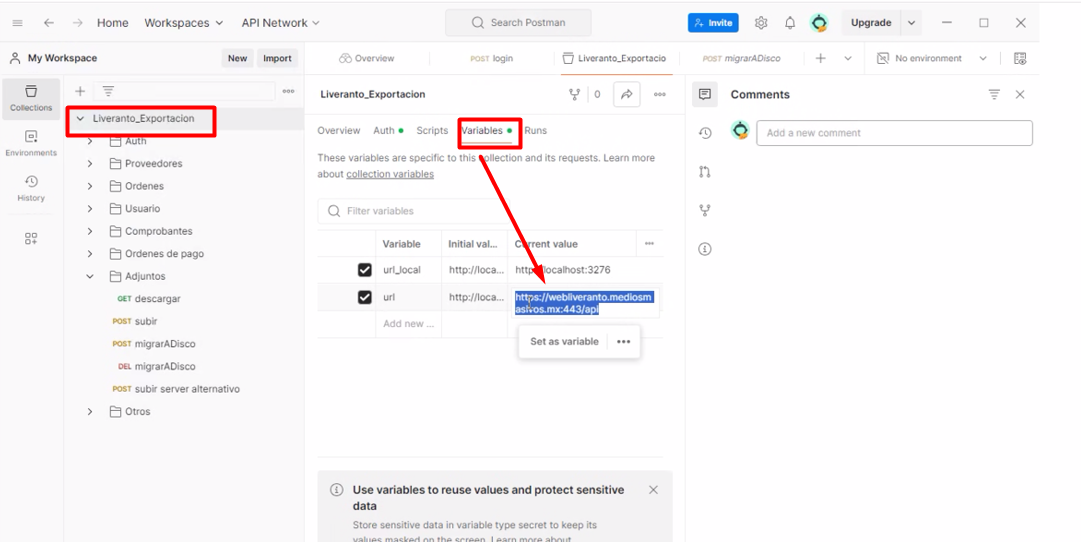Switch to the Overview request tab
This screenshot has width=1081, height=542.
367,59
